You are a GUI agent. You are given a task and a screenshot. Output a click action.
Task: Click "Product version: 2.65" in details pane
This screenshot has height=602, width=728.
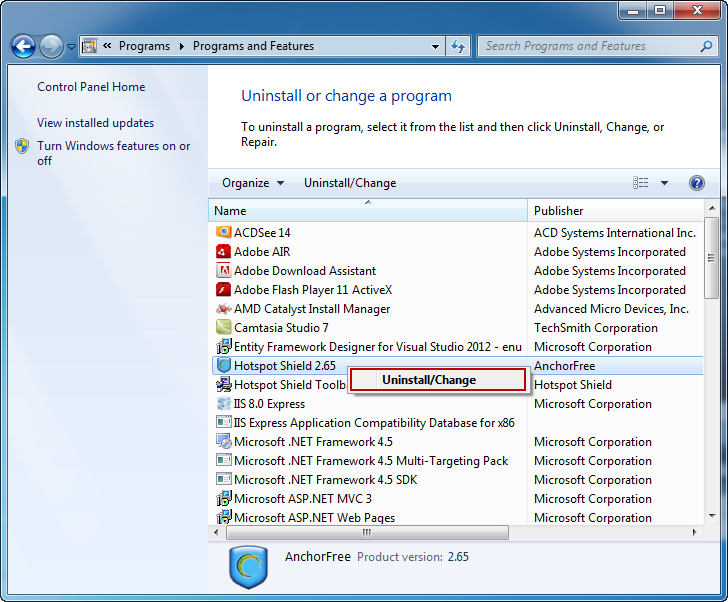[x=413, y=557]
